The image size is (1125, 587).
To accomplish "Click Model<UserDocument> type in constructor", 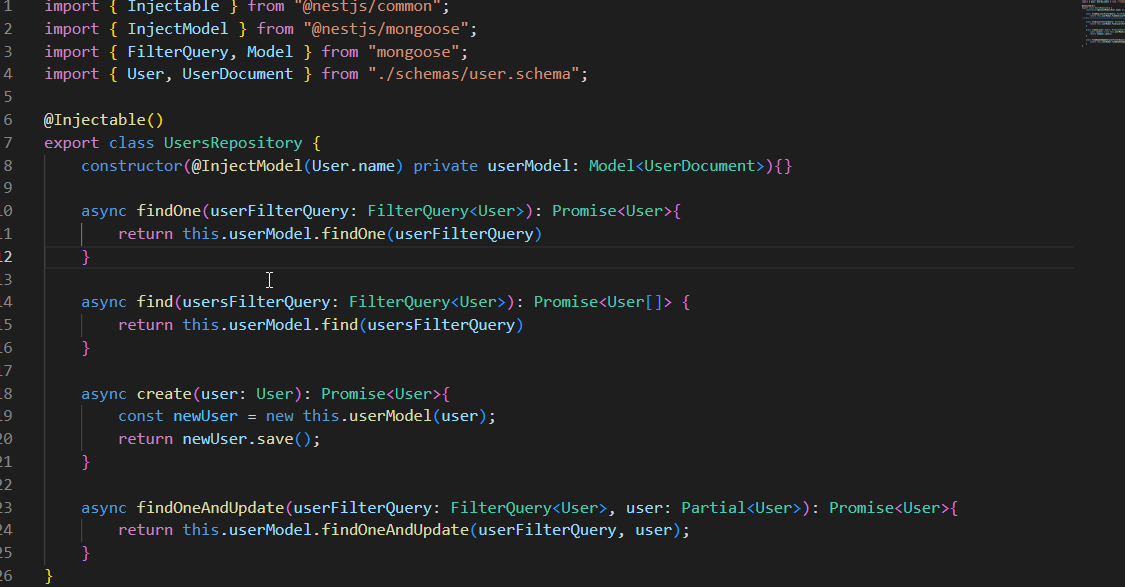I will 677,166.
